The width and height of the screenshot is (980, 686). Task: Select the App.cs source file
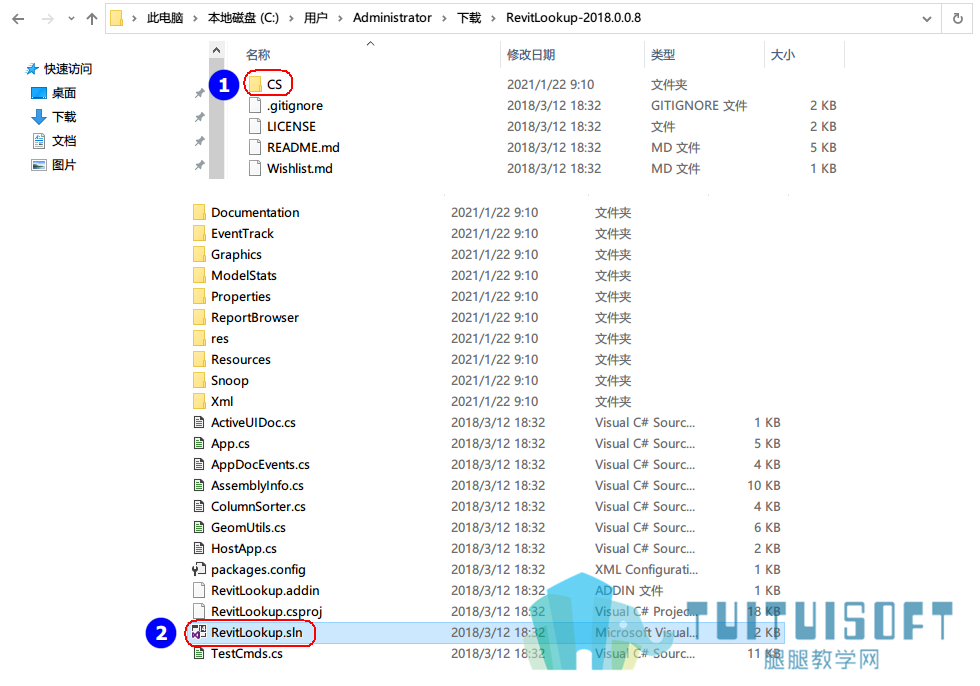(230, 444)
